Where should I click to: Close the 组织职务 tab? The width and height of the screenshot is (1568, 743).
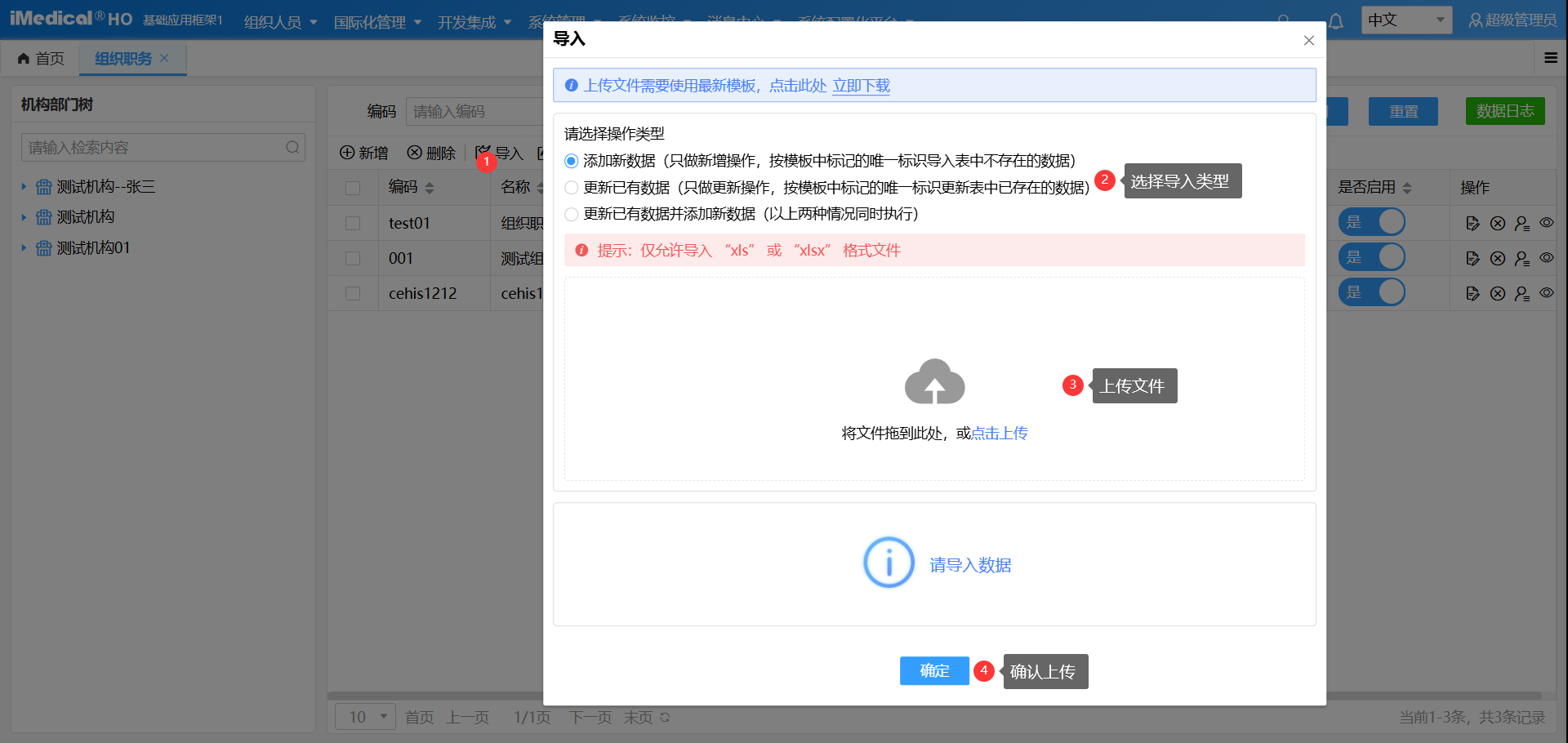164,58
